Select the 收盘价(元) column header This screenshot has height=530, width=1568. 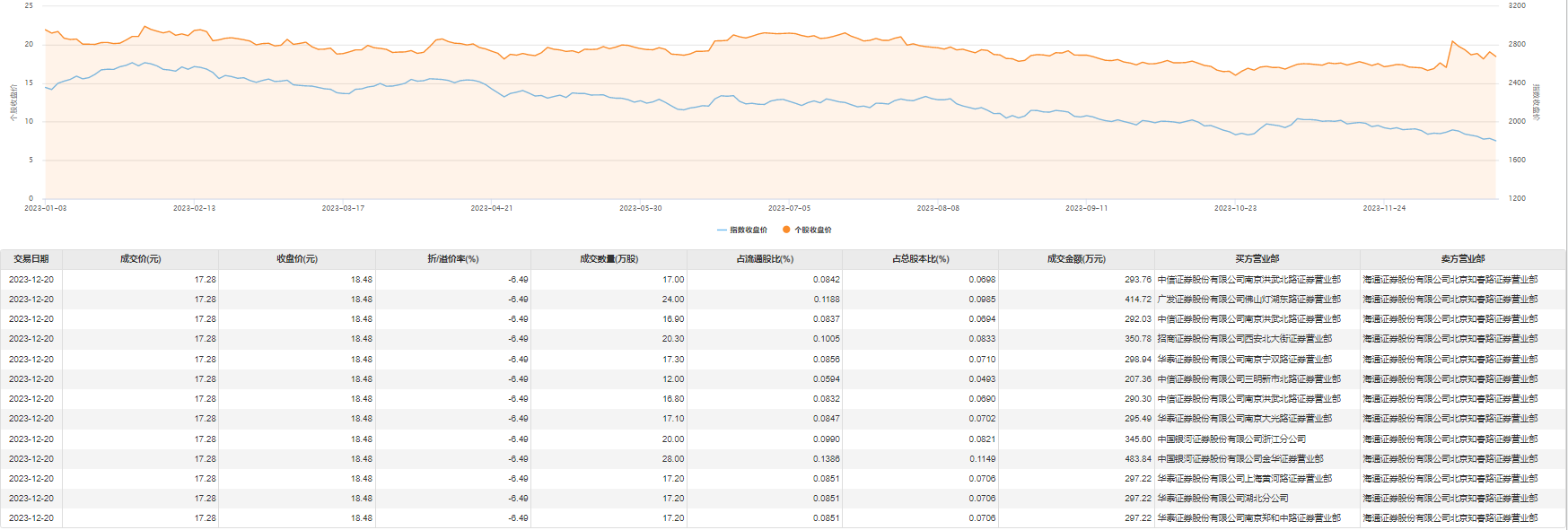[x=297, y=259]
